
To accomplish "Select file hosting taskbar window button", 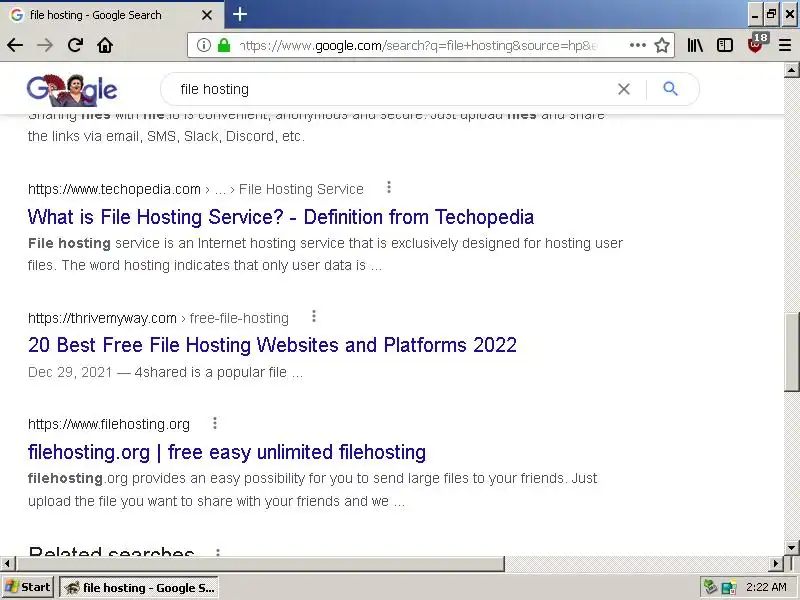I will click(x=139, y=588).
